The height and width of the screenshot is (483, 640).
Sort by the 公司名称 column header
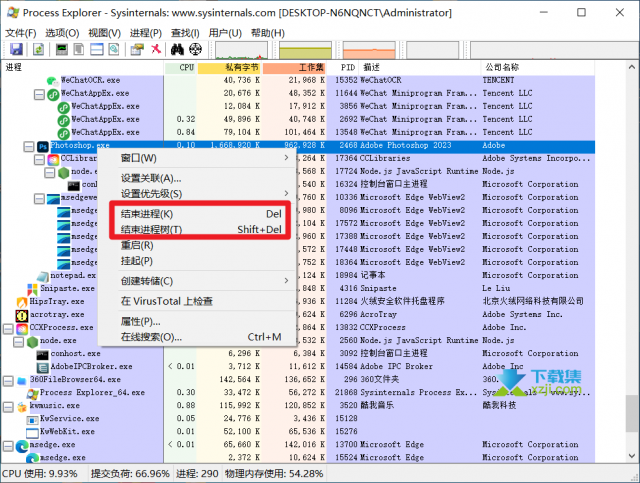[x=538, y=67]
